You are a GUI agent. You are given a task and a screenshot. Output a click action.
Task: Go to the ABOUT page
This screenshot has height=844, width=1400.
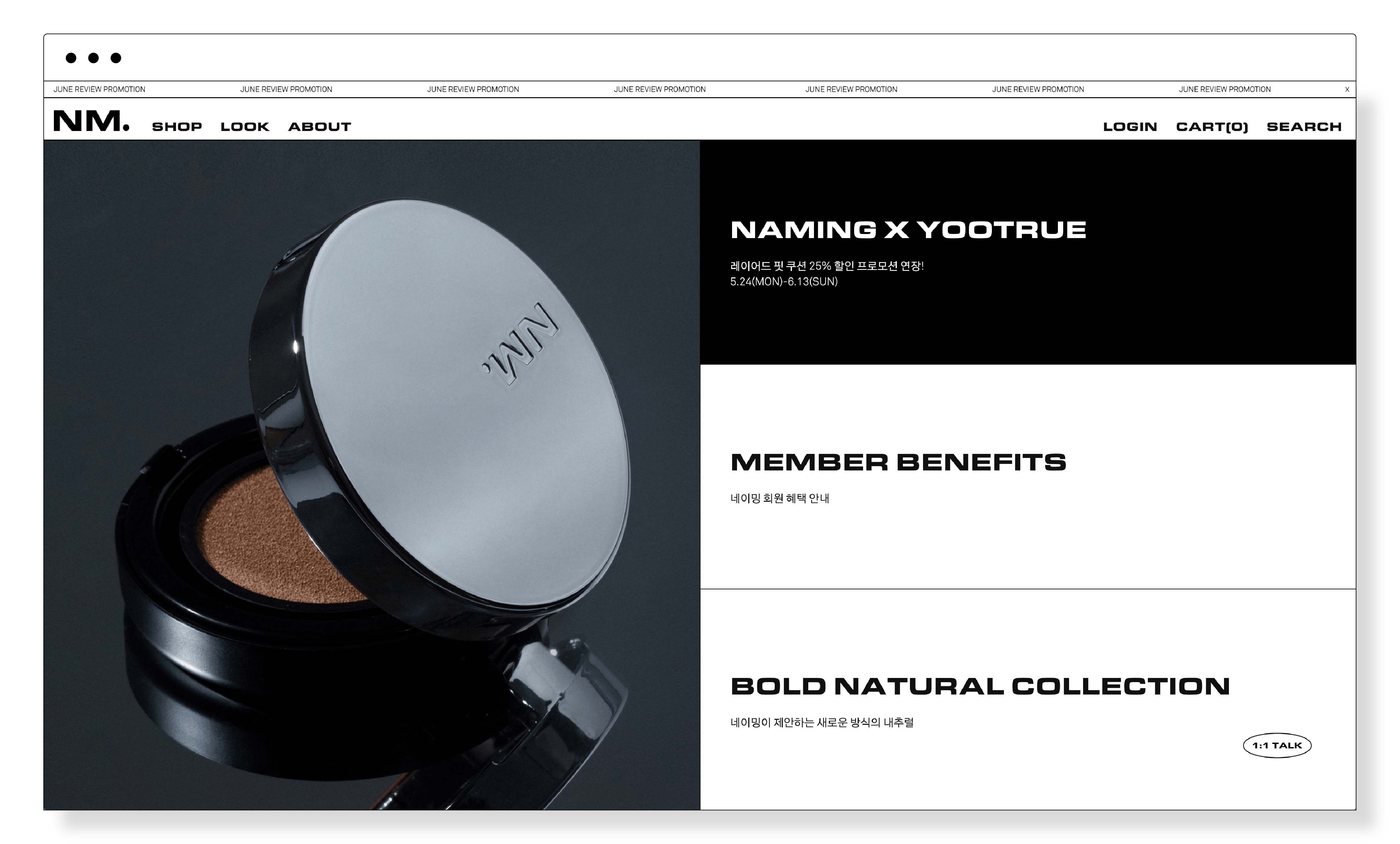(x=319, y=127)
